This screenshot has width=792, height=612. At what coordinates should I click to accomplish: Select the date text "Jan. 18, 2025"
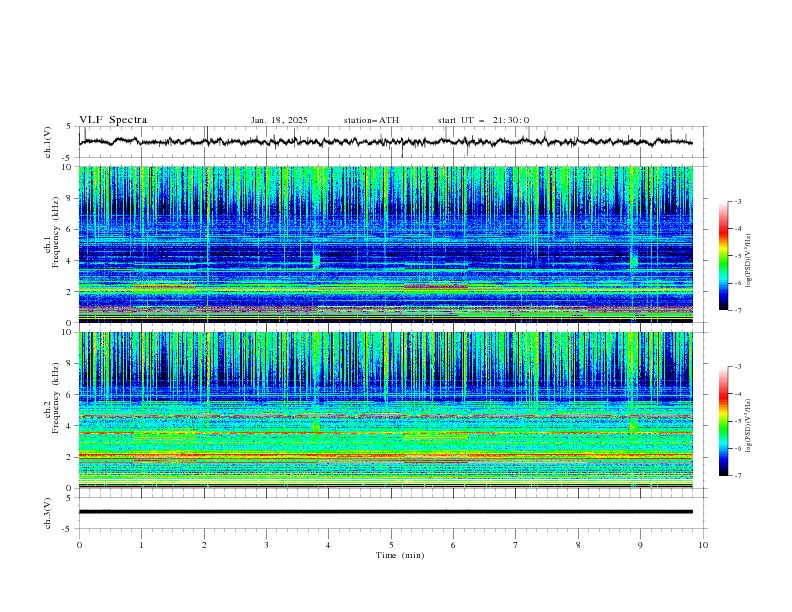[279, 120]
